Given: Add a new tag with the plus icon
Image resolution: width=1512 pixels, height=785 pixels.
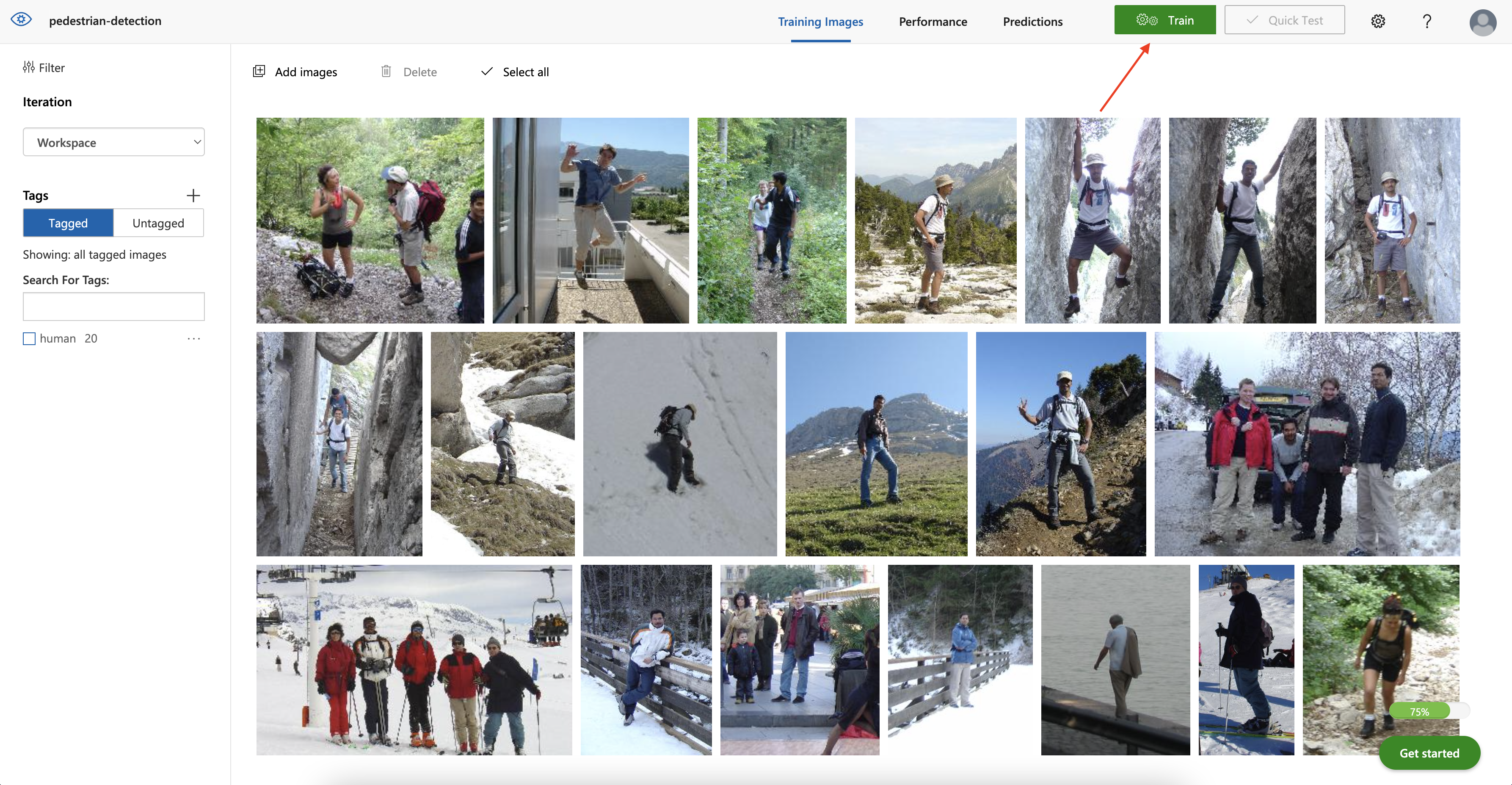Looking at the screenshot, I should click(193, 196).
